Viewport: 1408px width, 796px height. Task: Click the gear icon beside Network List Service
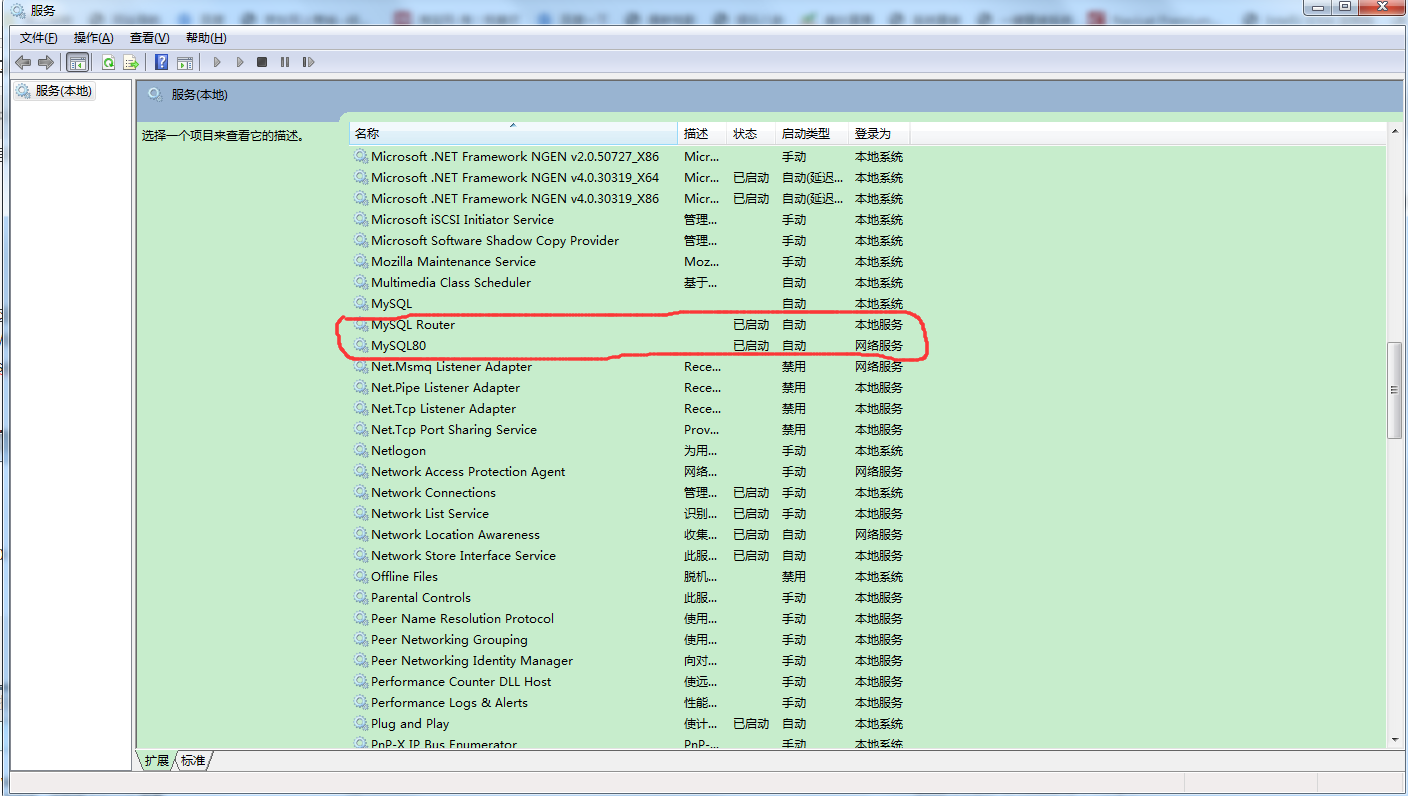click(361, 514)
